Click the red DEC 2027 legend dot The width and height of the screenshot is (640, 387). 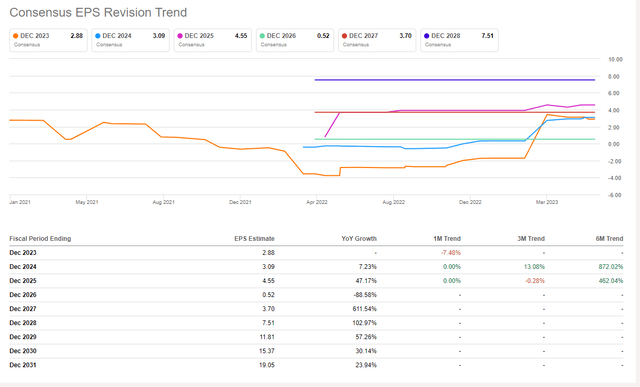344,36
